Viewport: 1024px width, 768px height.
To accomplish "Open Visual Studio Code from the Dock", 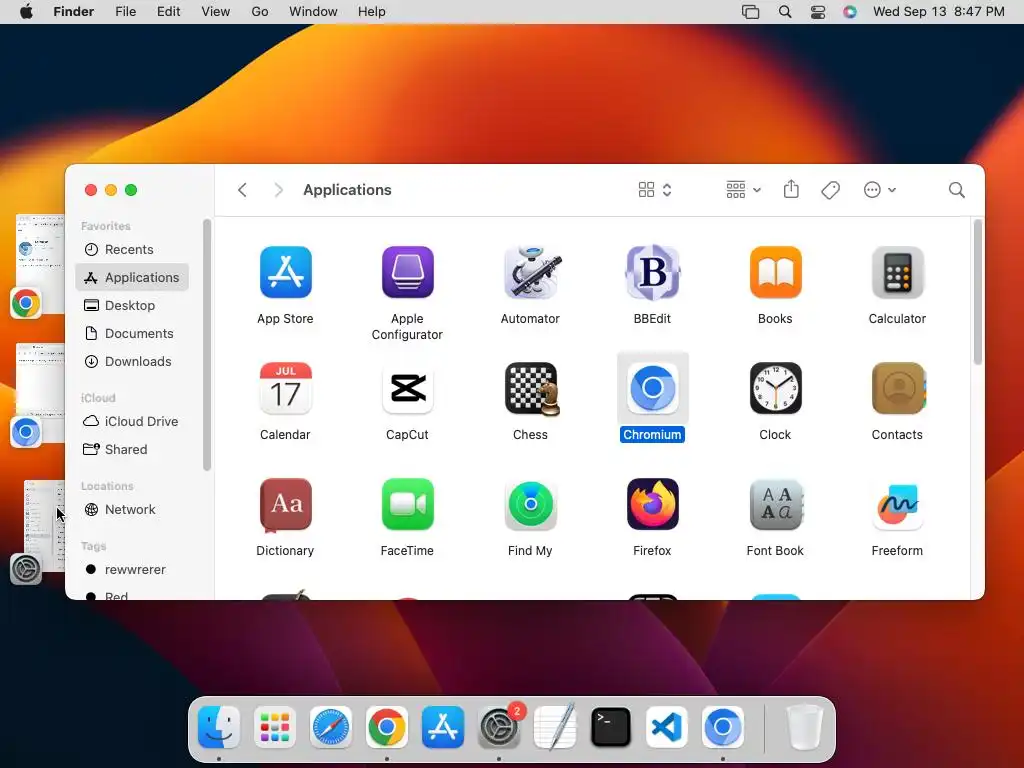I will pyautogui.click(x=667, y=727).
